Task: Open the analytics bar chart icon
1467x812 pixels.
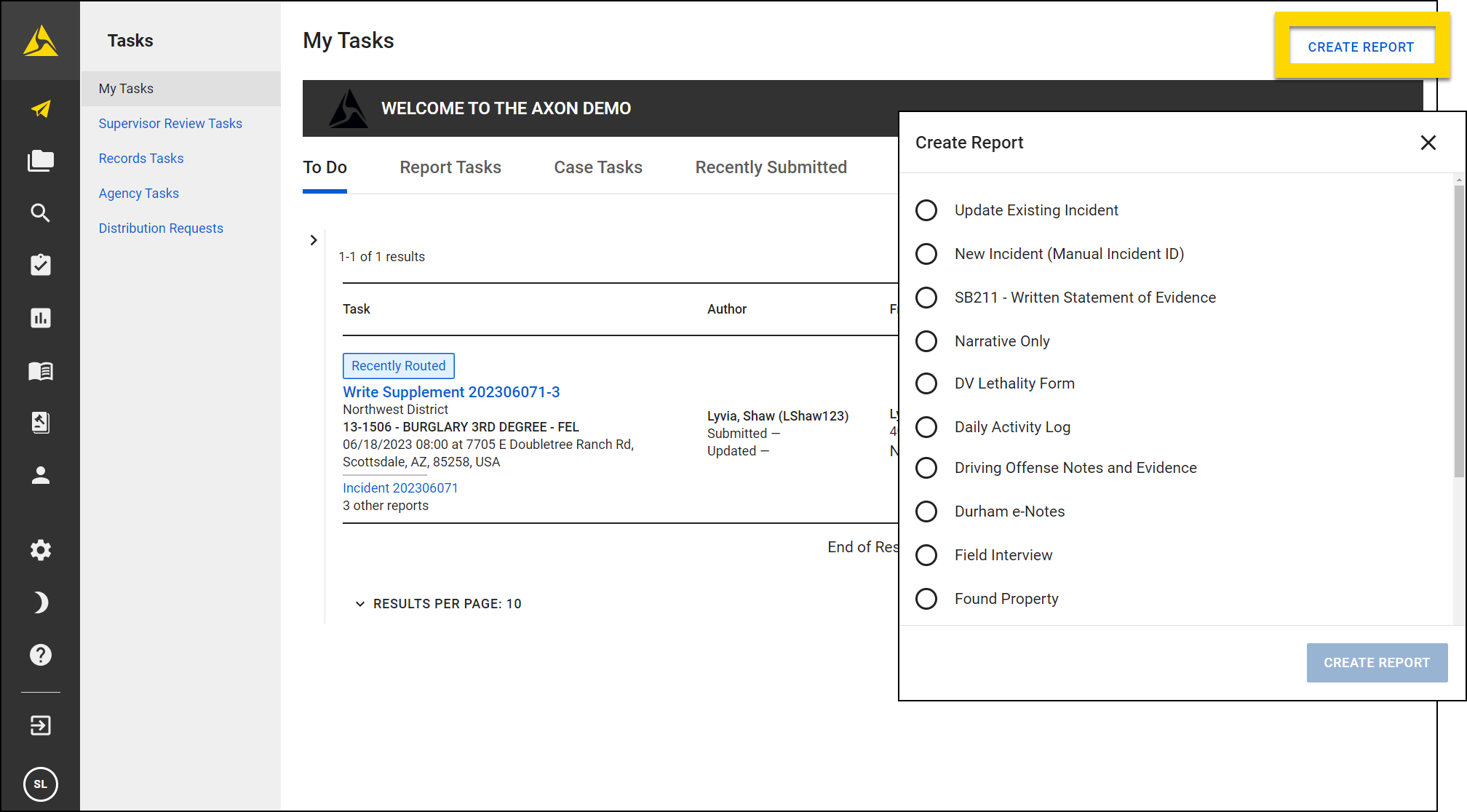Action: 40,318
